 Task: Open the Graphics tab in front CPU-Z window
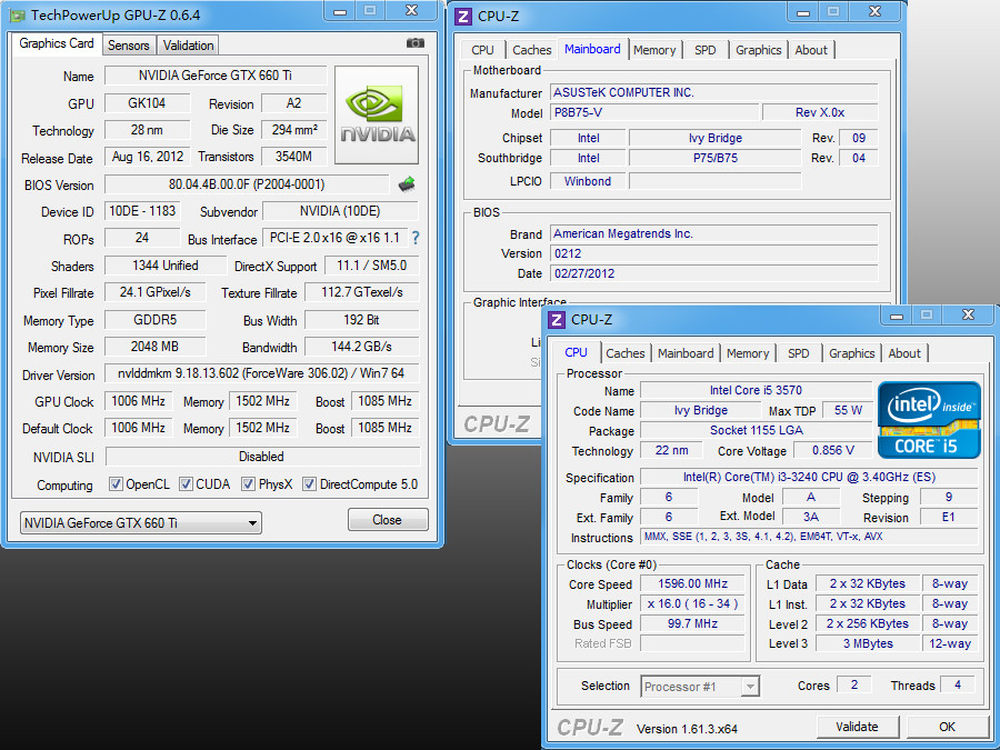click(x=851, y=353)
